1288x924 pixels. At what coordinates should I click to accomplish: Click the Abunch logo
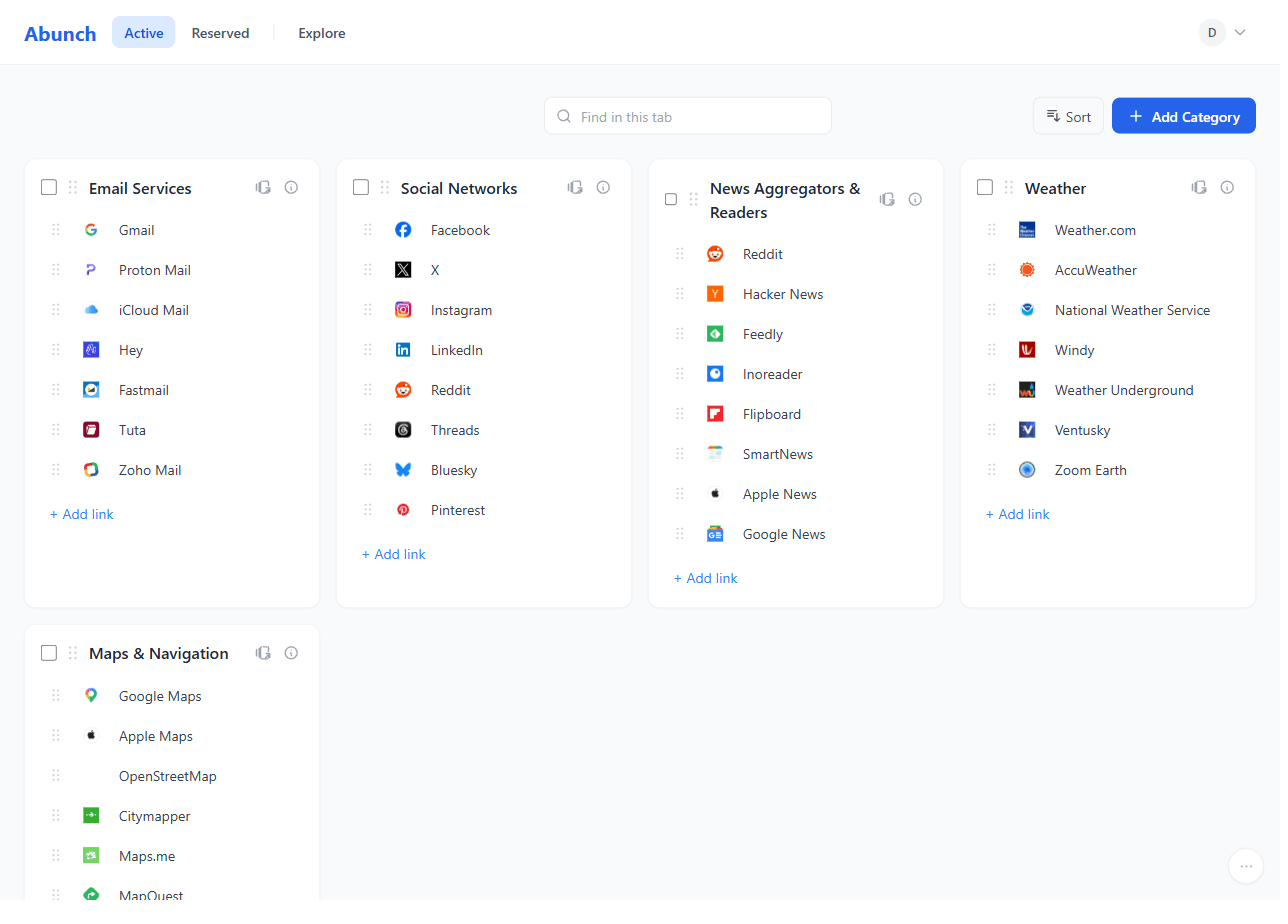[60, 33]
